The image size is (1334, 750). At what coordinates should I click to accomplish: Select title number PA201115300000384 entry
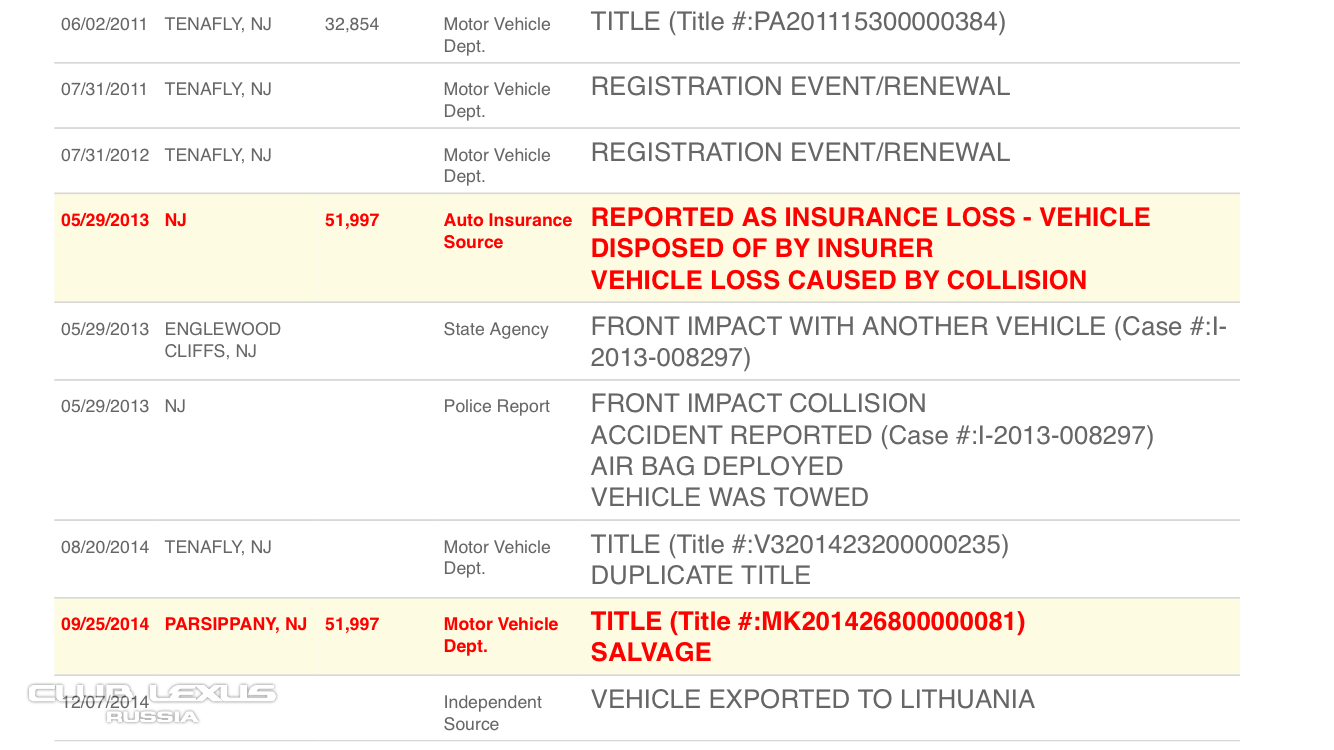(x=798, y=21)
